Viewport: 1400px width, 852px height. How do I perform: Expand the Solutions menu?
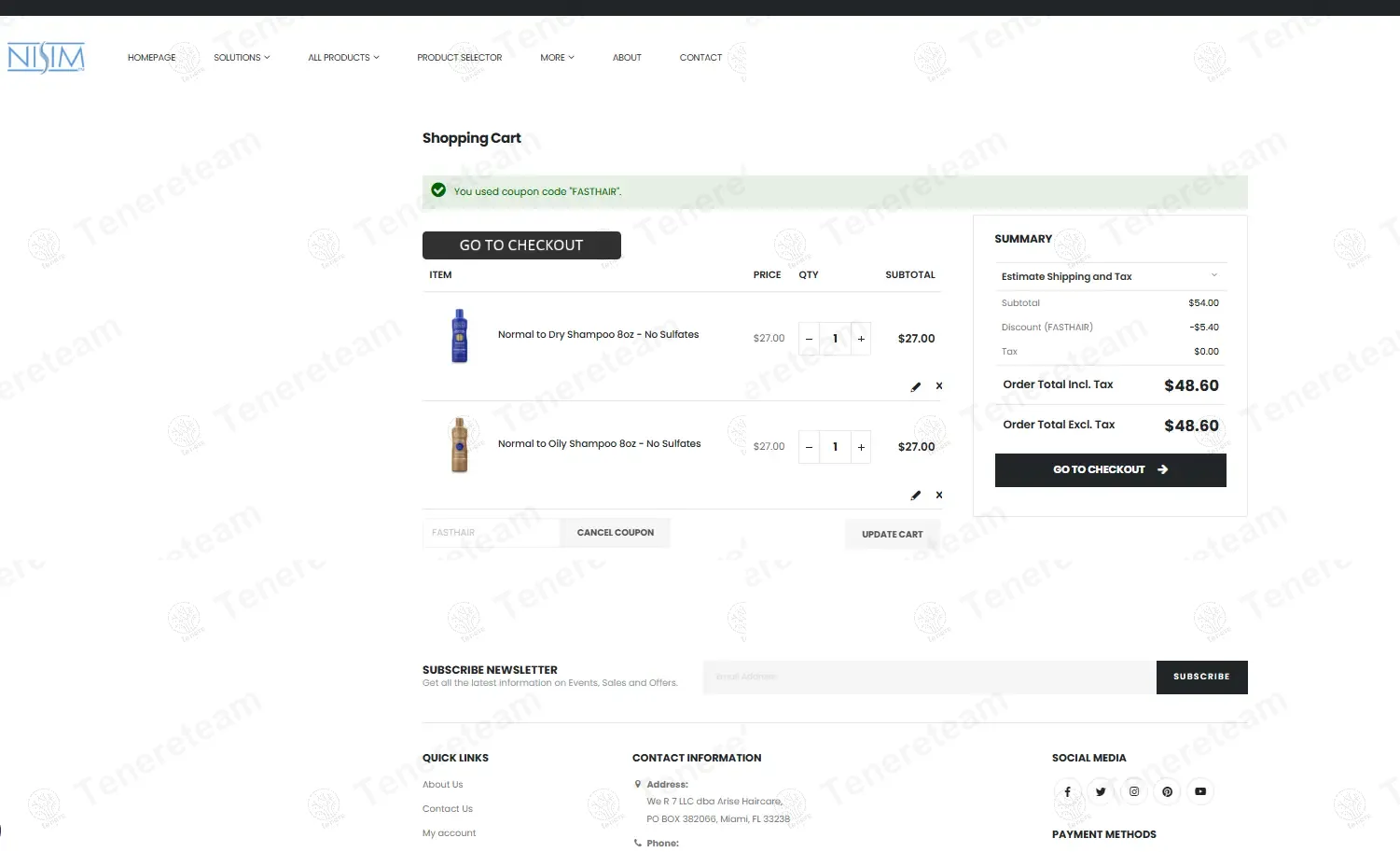[x=242, y=58]
